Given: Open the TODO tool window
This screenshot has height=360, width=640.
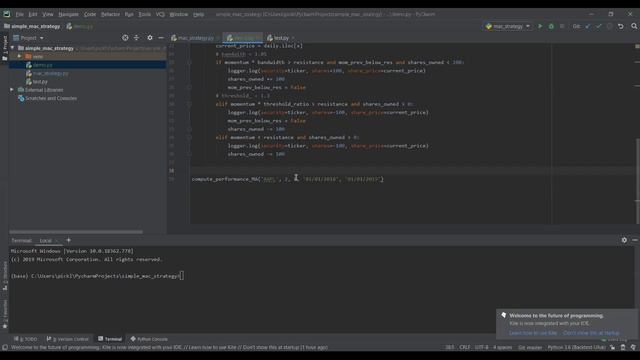Looking at the screenshot, I should [25, 339].
